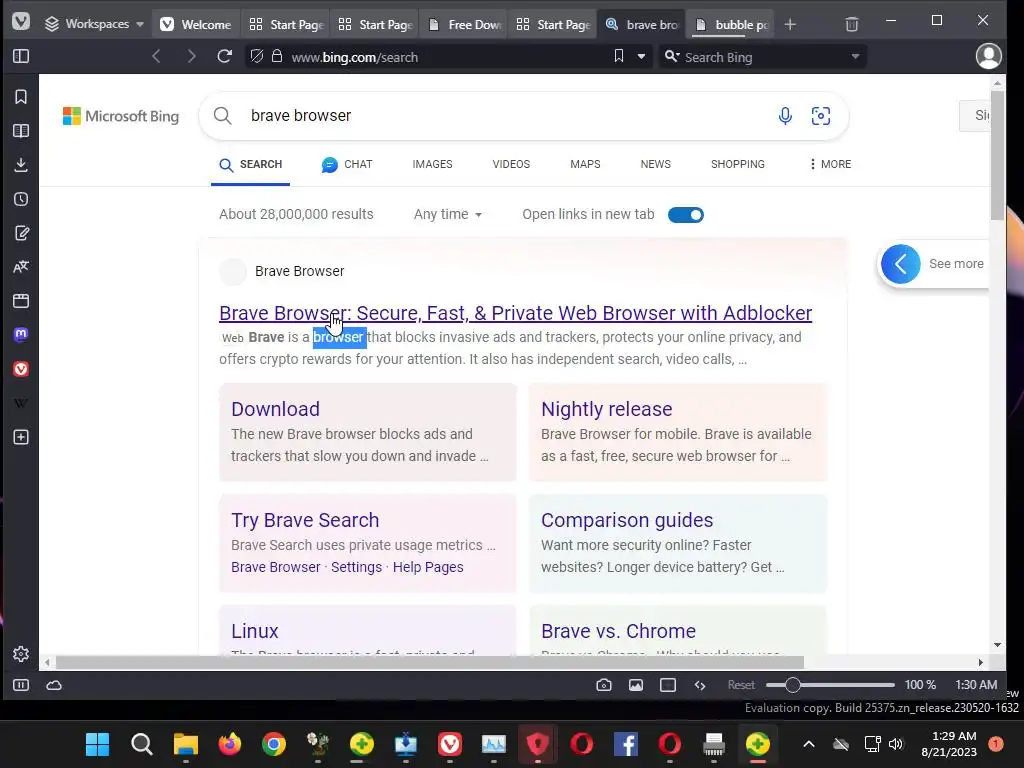Bookmark this page
The height and width of the screenshot is (768, 1024).
click(618, 57)
